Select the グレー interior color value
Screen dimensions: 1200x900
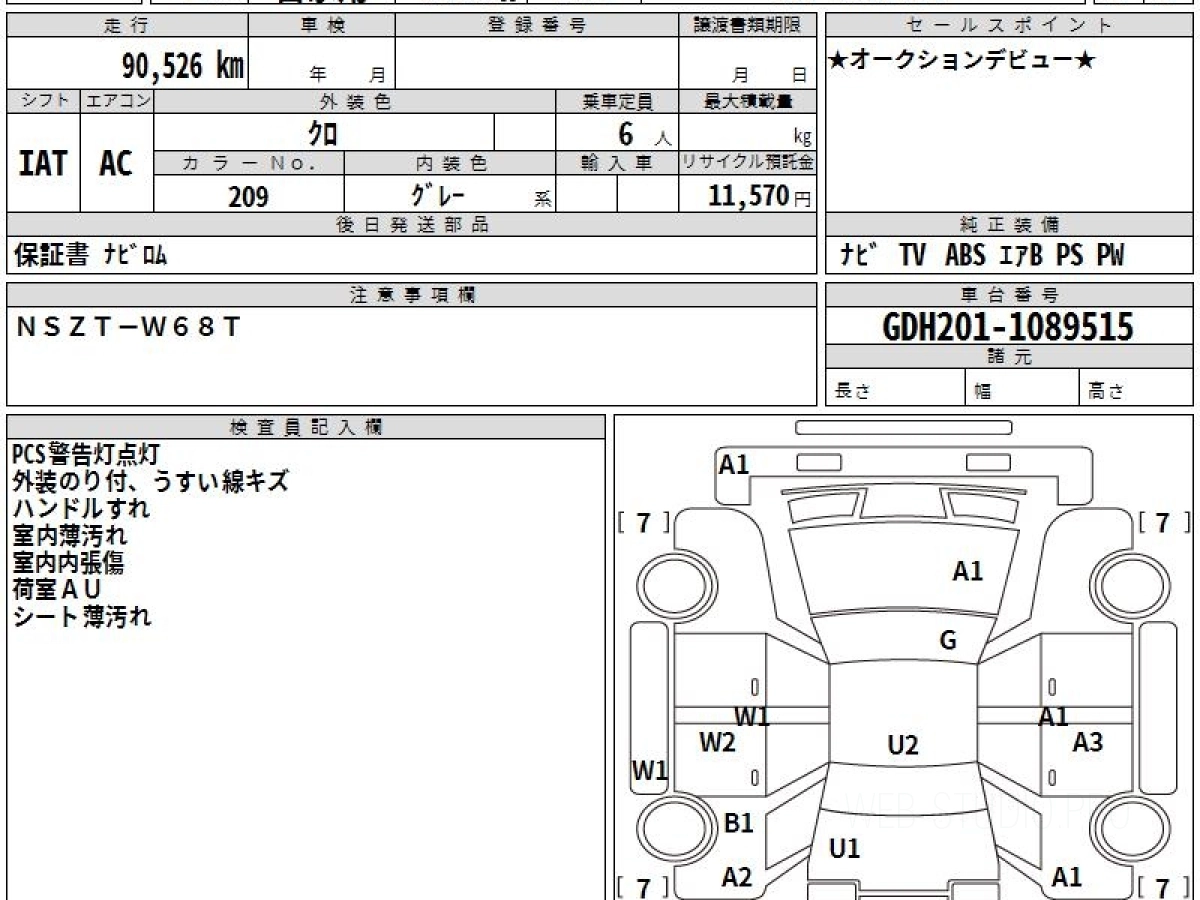click(x=440, y=195)
